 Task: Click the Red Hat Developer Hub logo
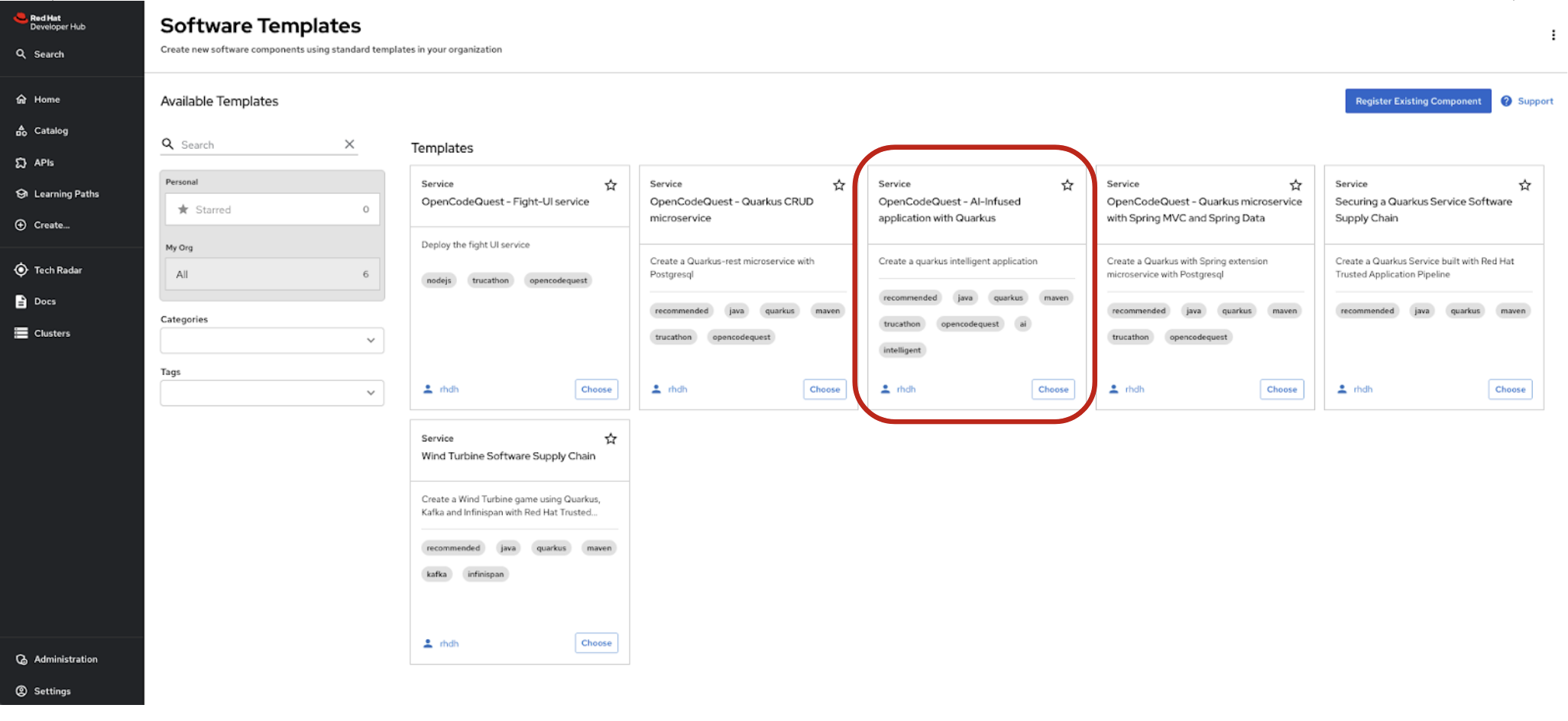pyautogui.click(x=50, y=22)
